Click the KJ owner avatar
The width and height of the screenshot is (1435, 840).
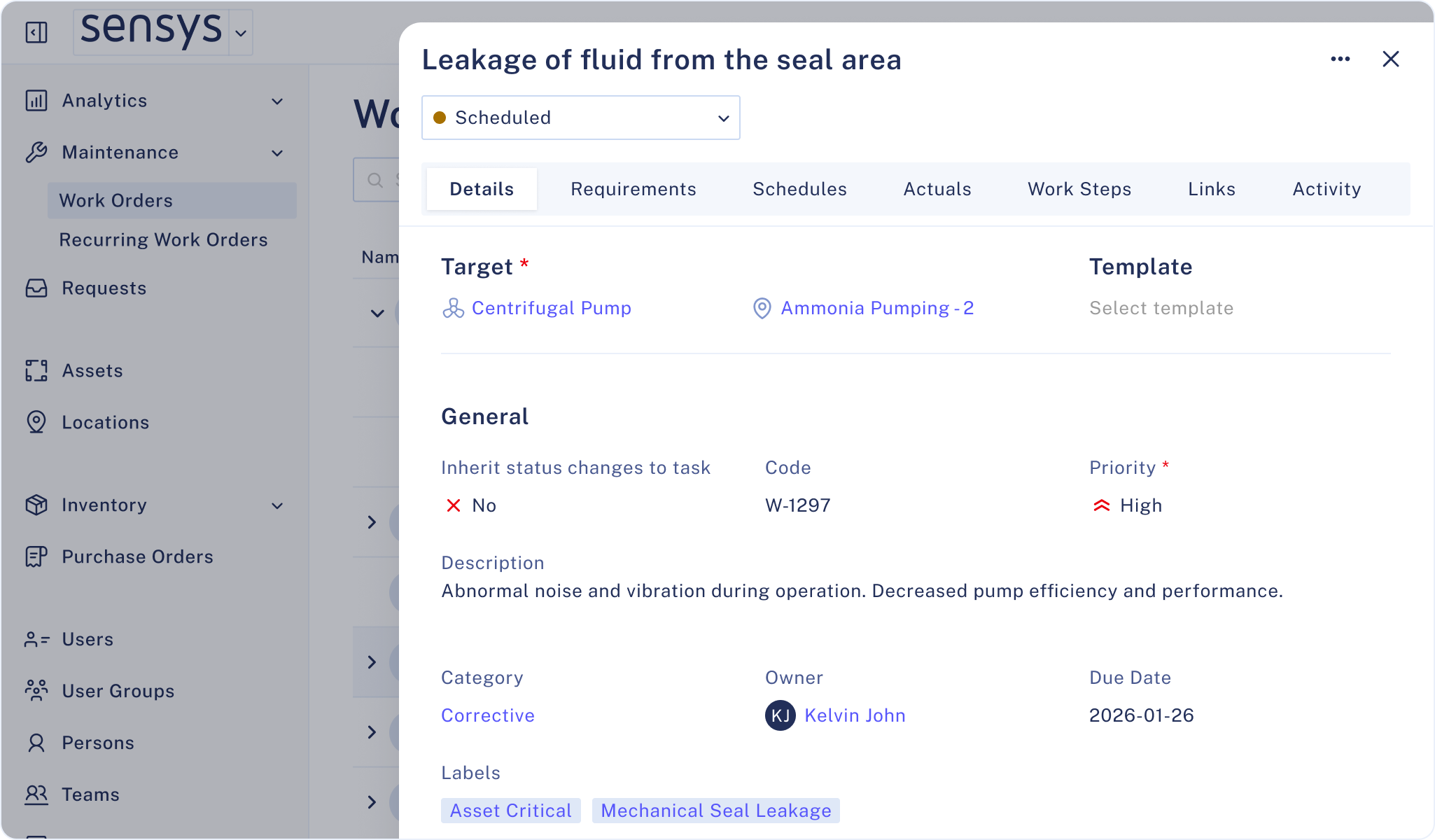pos(780,715)
